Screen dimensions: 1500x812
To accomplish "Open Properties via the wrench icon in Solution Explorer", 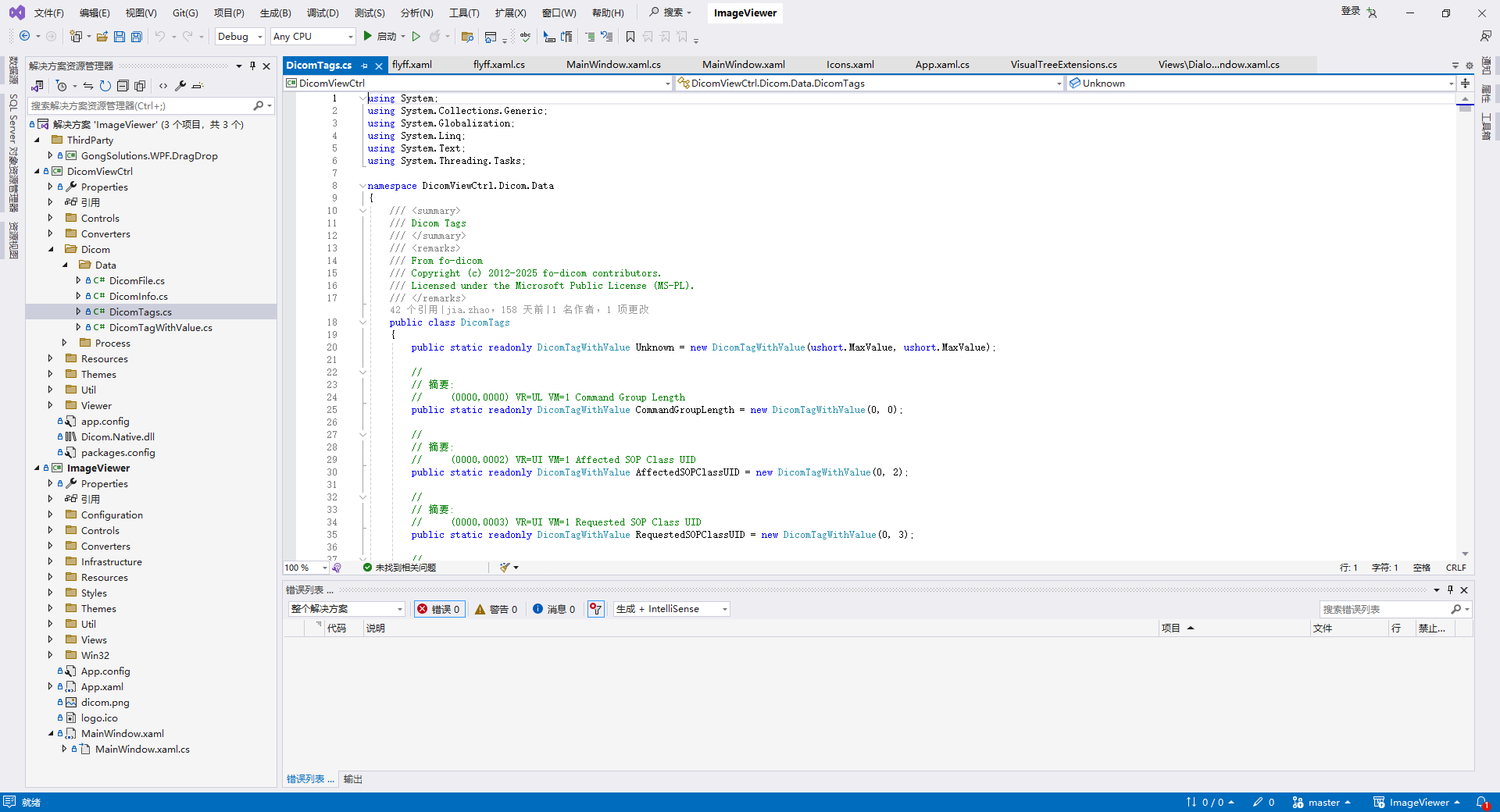I will pyautogui.click(x=180, y=86).
